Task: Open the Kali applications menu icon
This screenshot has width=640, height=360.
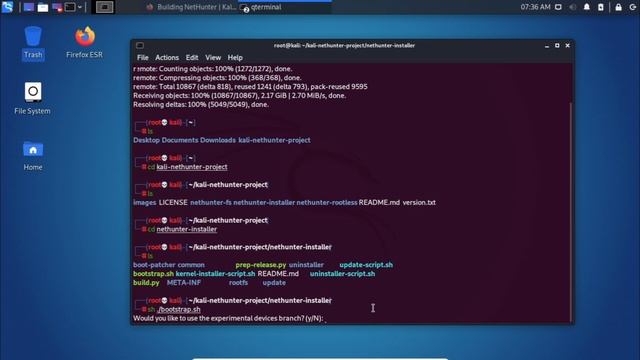Action: [x=7, y=7]
